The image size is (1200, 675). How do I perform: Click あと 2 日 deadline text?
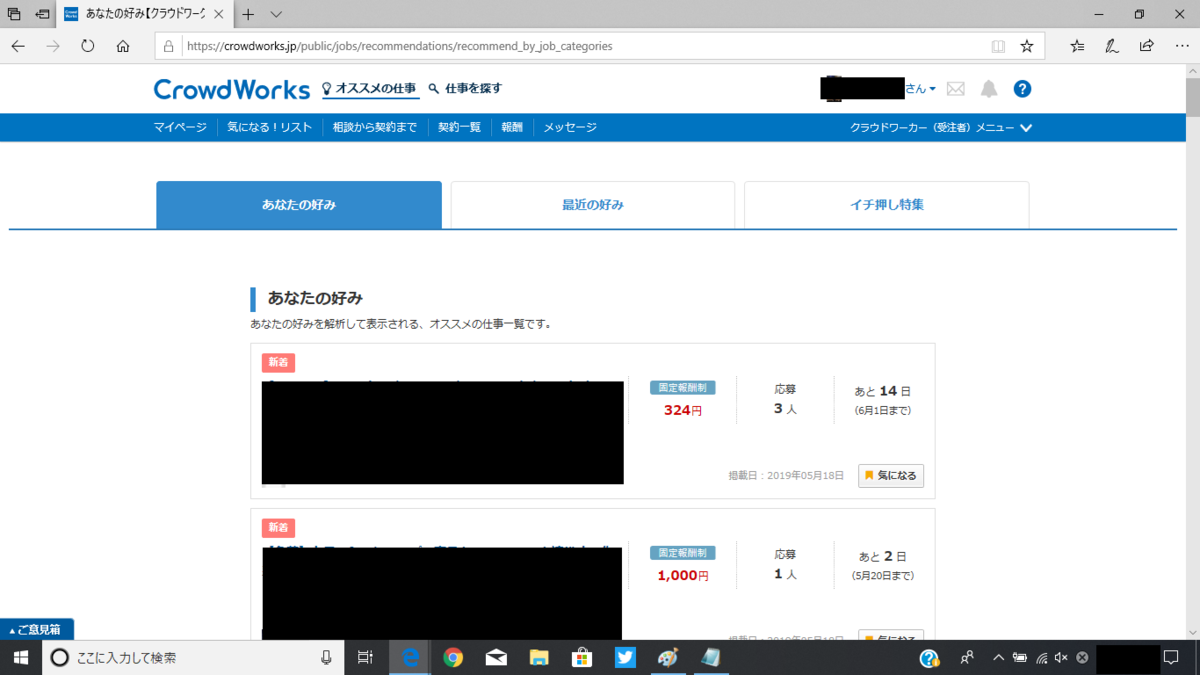point(882,556)
